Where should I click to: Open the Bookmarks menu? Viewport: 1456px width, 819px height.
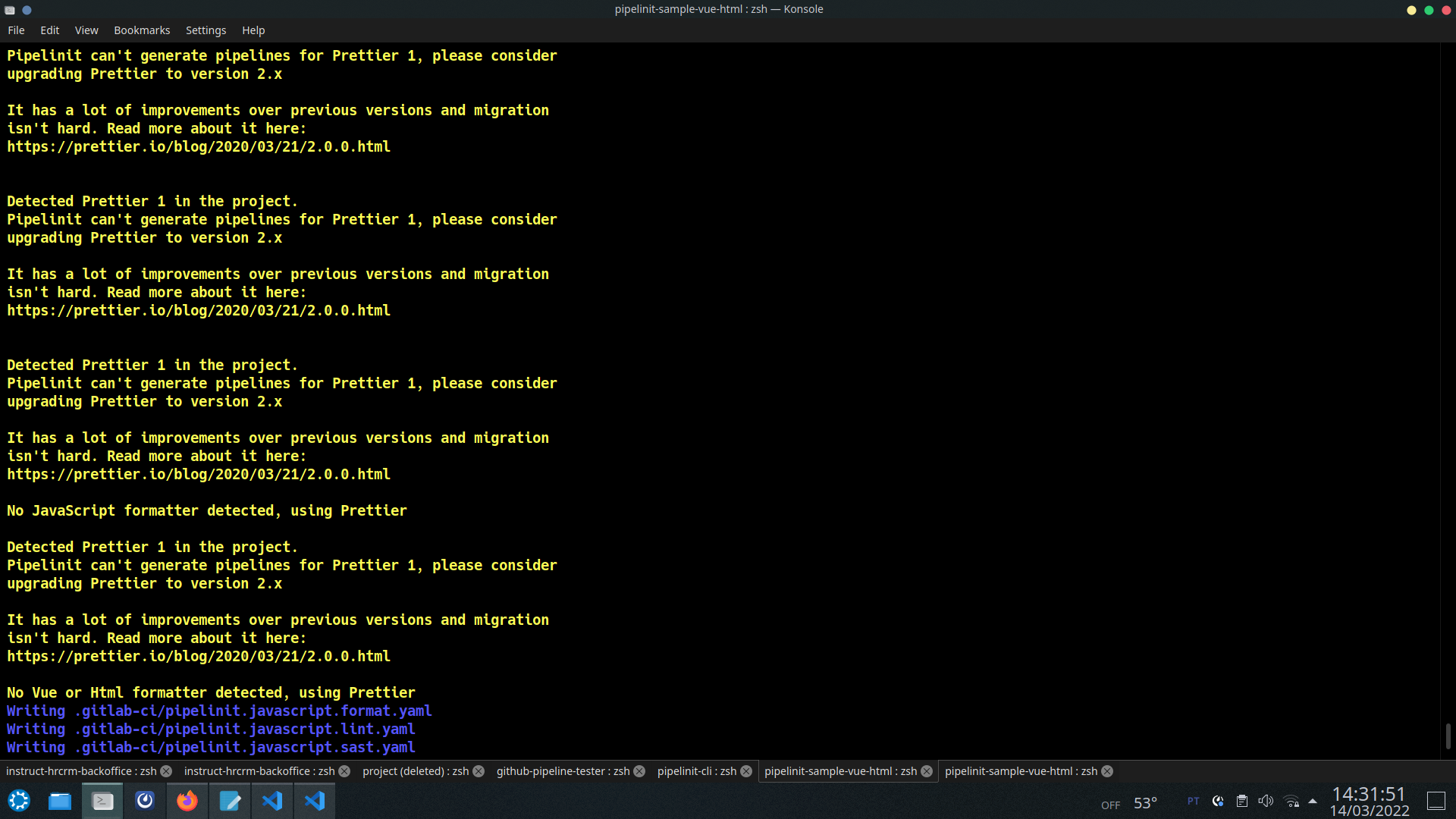(142, 30)
